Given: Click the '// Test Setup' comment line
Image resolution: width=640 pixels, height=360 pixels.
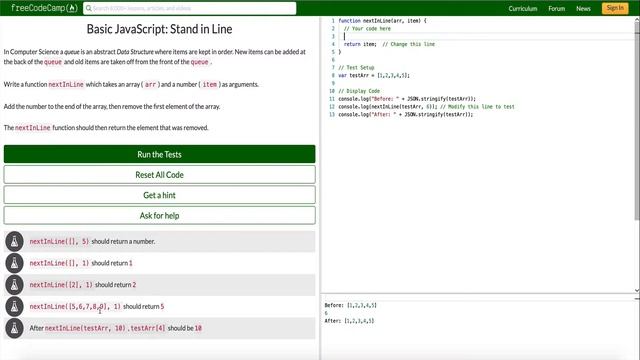Looking at the screenshot, I should 356,67.
